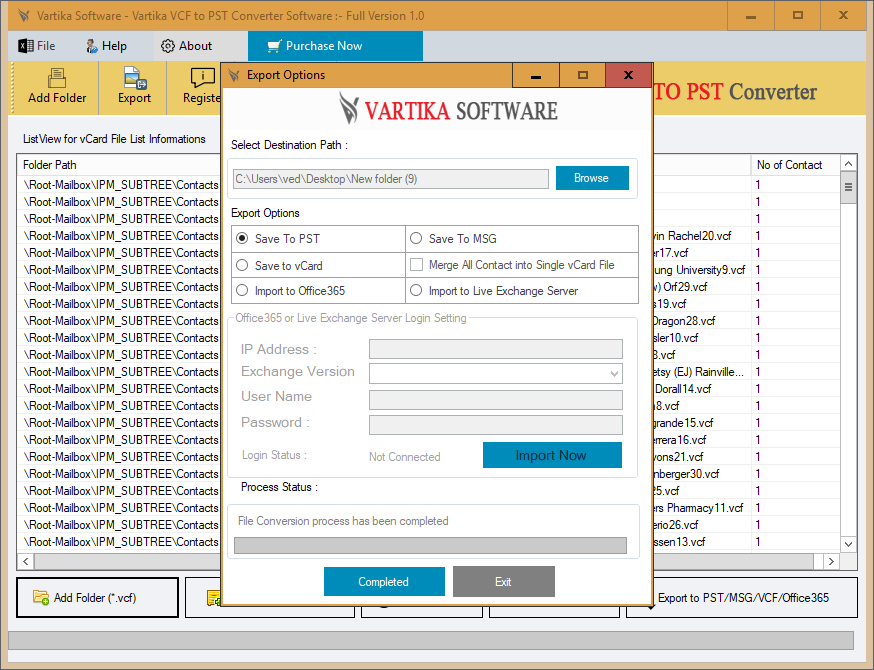Open the Help menu

(x=106, y=46)
